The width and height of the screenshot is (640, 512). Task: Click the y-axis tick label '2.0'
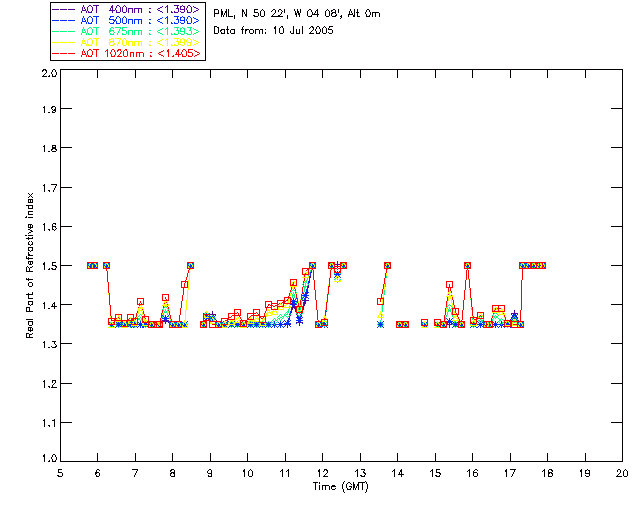click(49, 74)
